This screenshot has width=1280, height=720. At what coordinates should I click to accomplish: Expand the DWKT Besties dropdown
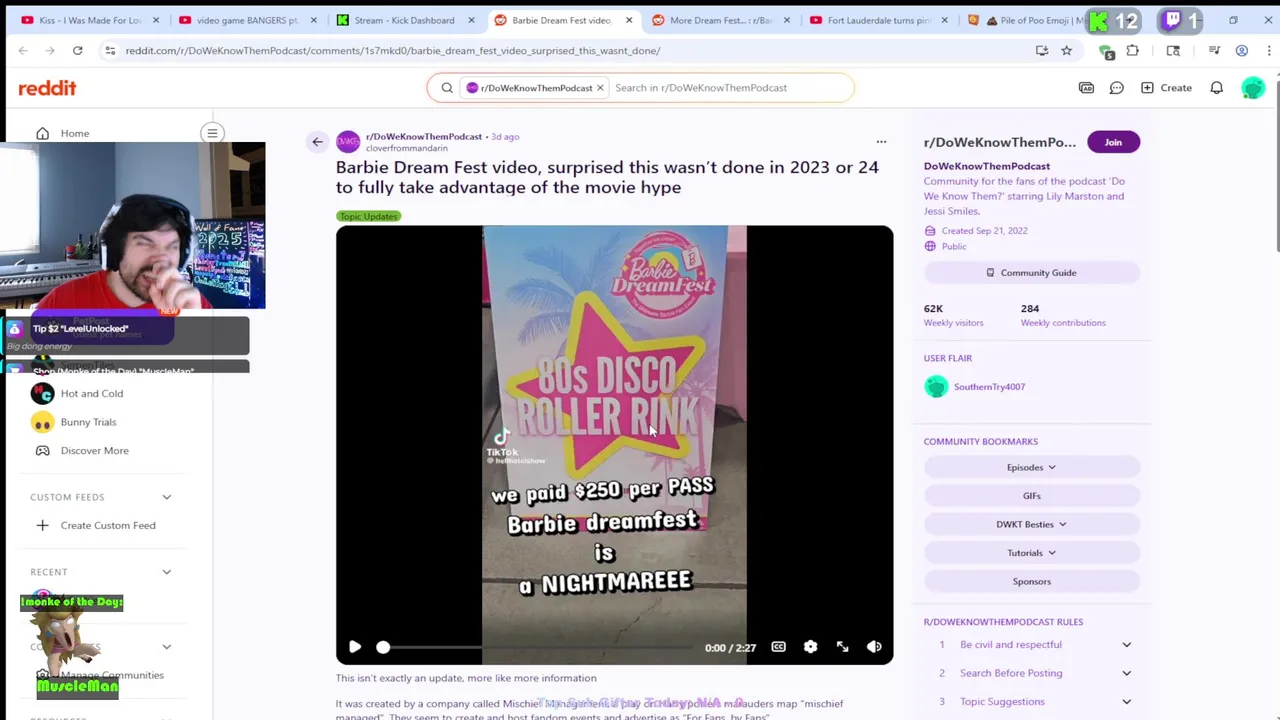click(1031, 524)
